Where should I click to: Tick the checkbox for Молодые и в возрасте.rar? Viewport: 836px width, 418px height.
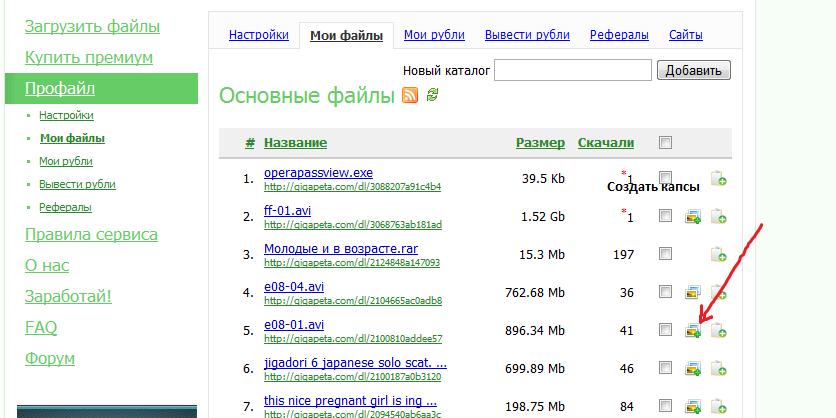coord(665,254)
